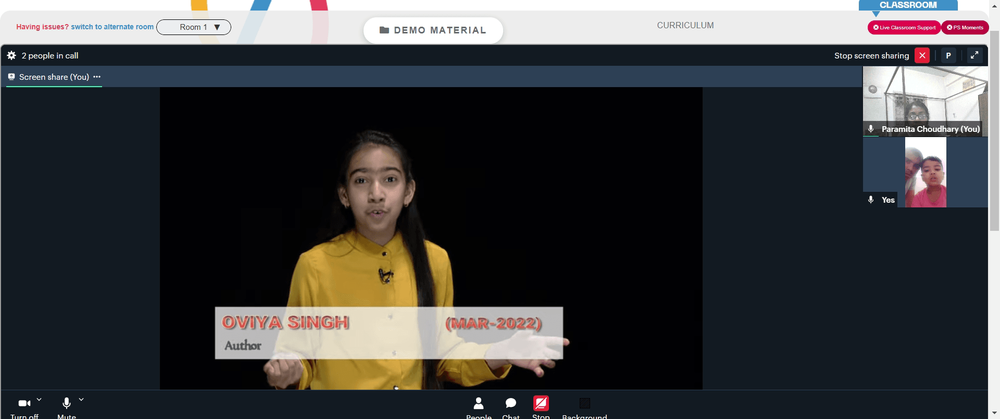Expand camera options chevron
1000x419 pixels.
click(x=39, y=400)
